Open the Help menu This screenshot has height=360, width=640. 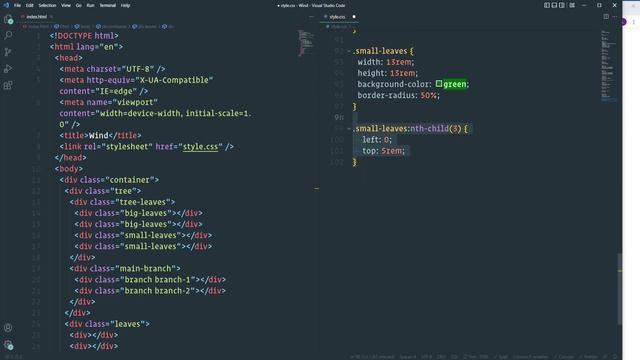pyautogui.click(x=125, y=5)
